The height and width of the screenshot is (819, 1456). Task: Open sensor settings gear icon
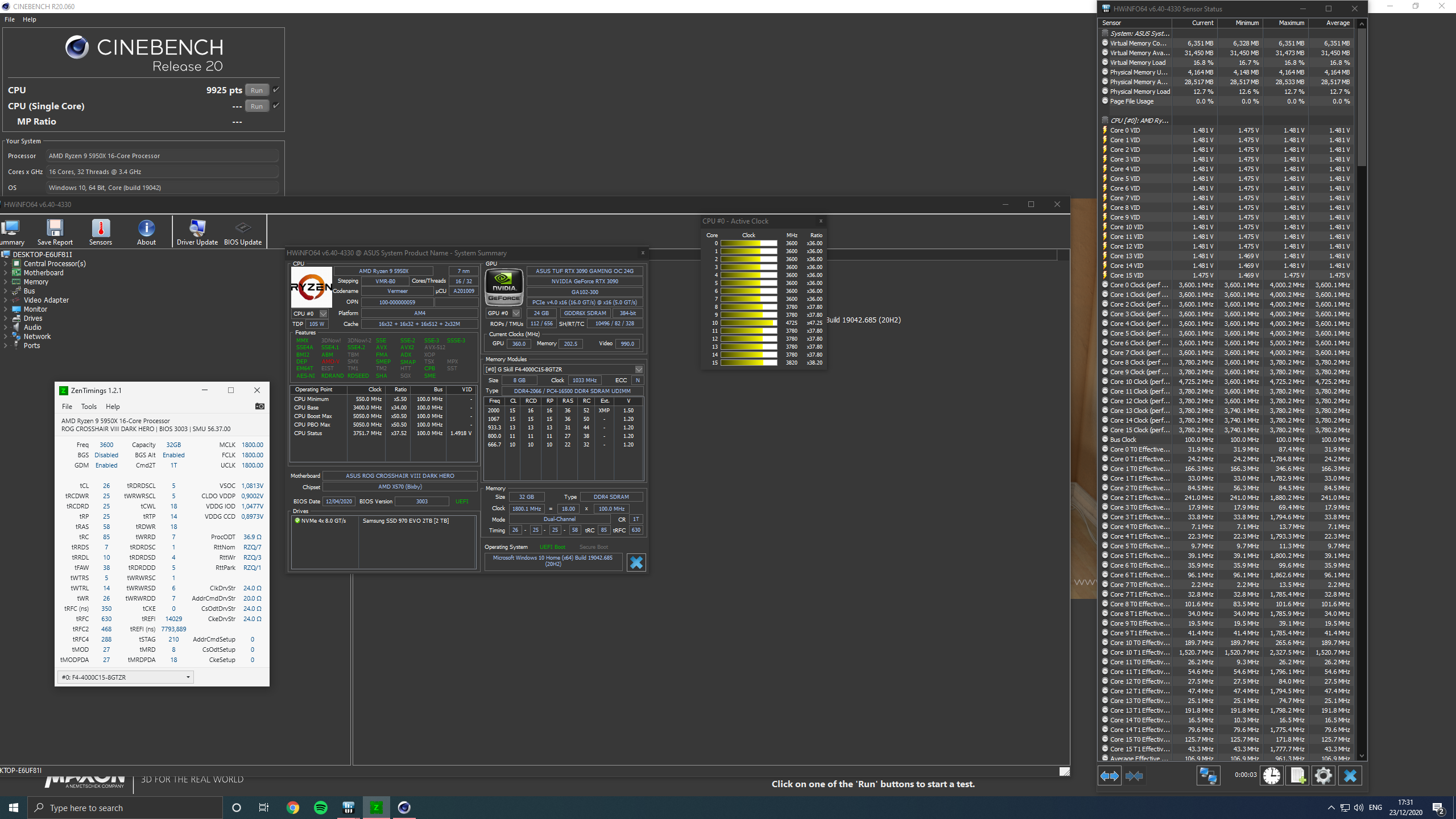click(1323, 776)
